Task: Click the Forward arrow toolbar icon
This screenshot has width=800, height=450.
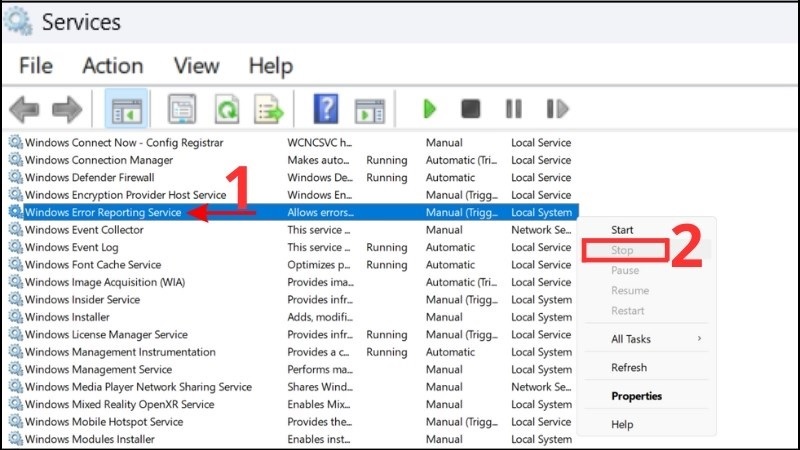Action: click(x=67, y=109)
